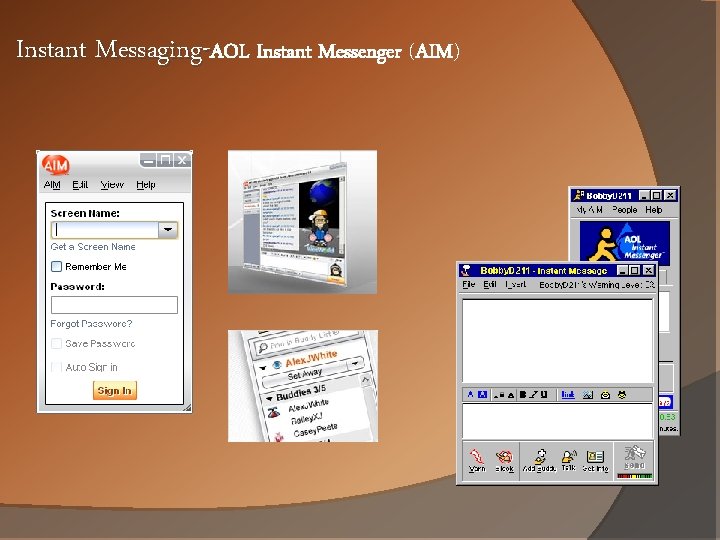Click the Sign In button

point(114,391)
